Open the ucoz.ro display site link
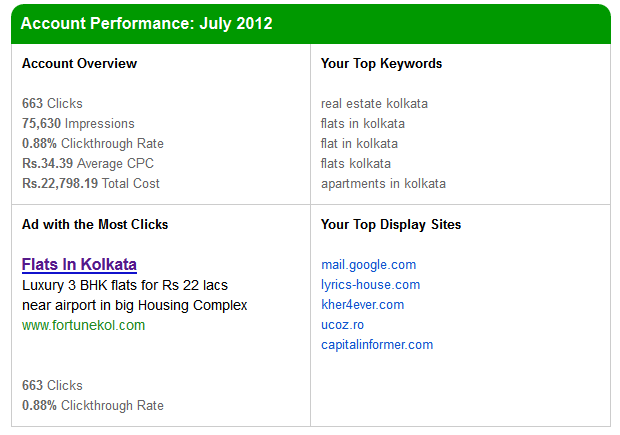This screenshot has width=620, height=435. click(x=342, y=325)
